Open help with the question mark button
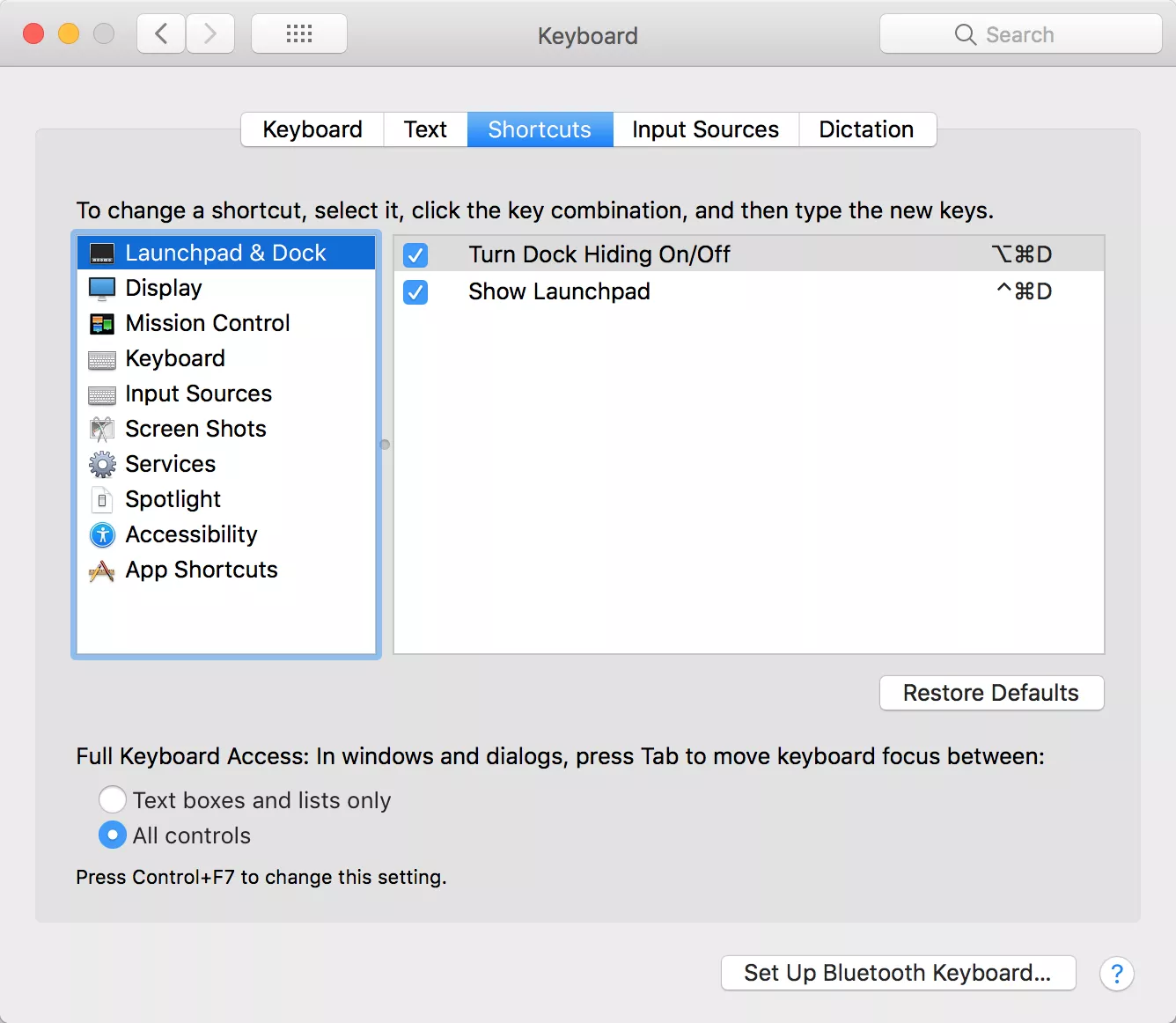1176x1023 pixels. click(x=1116, y=974)
